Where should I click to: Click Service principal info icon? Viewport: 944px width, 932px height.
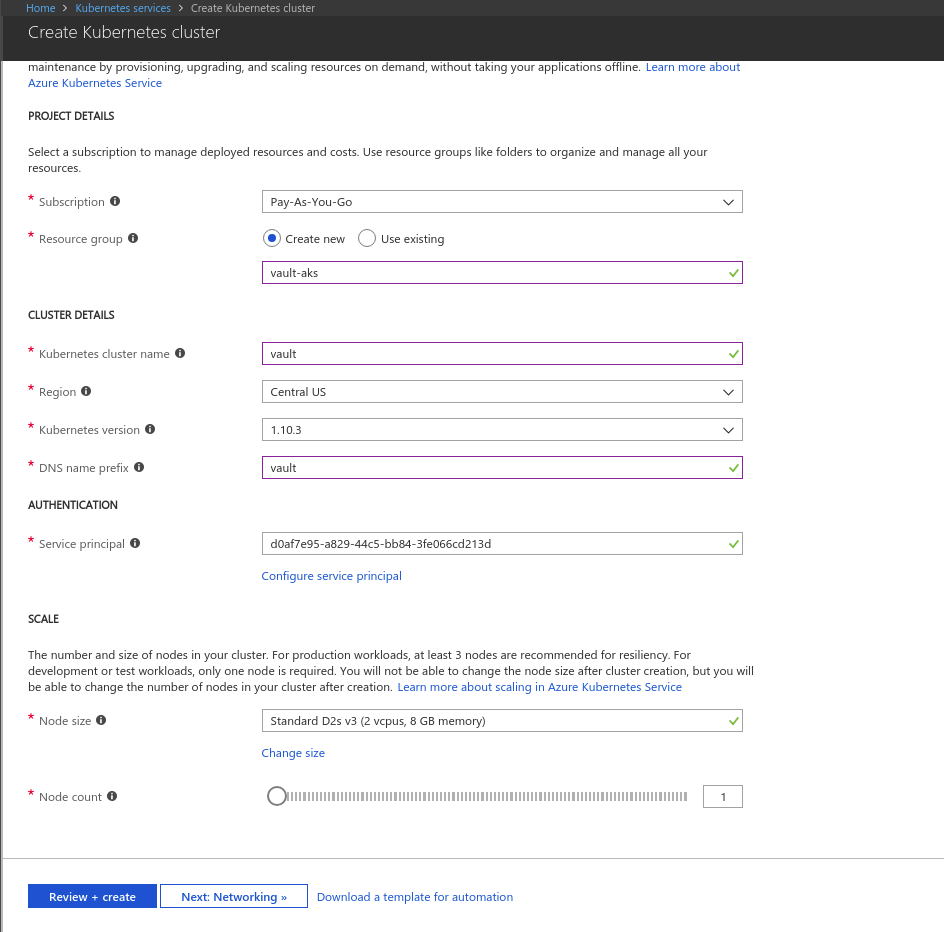click(135, 544)
